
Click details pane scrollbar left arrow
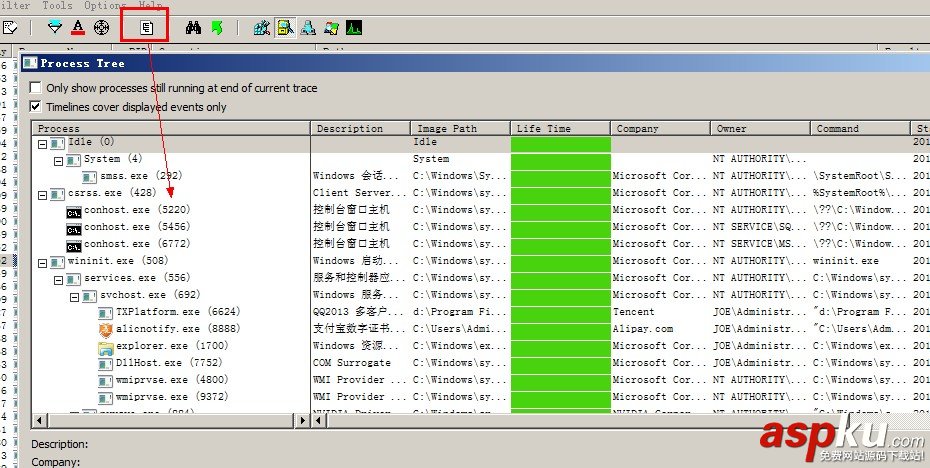coord(319,421)
